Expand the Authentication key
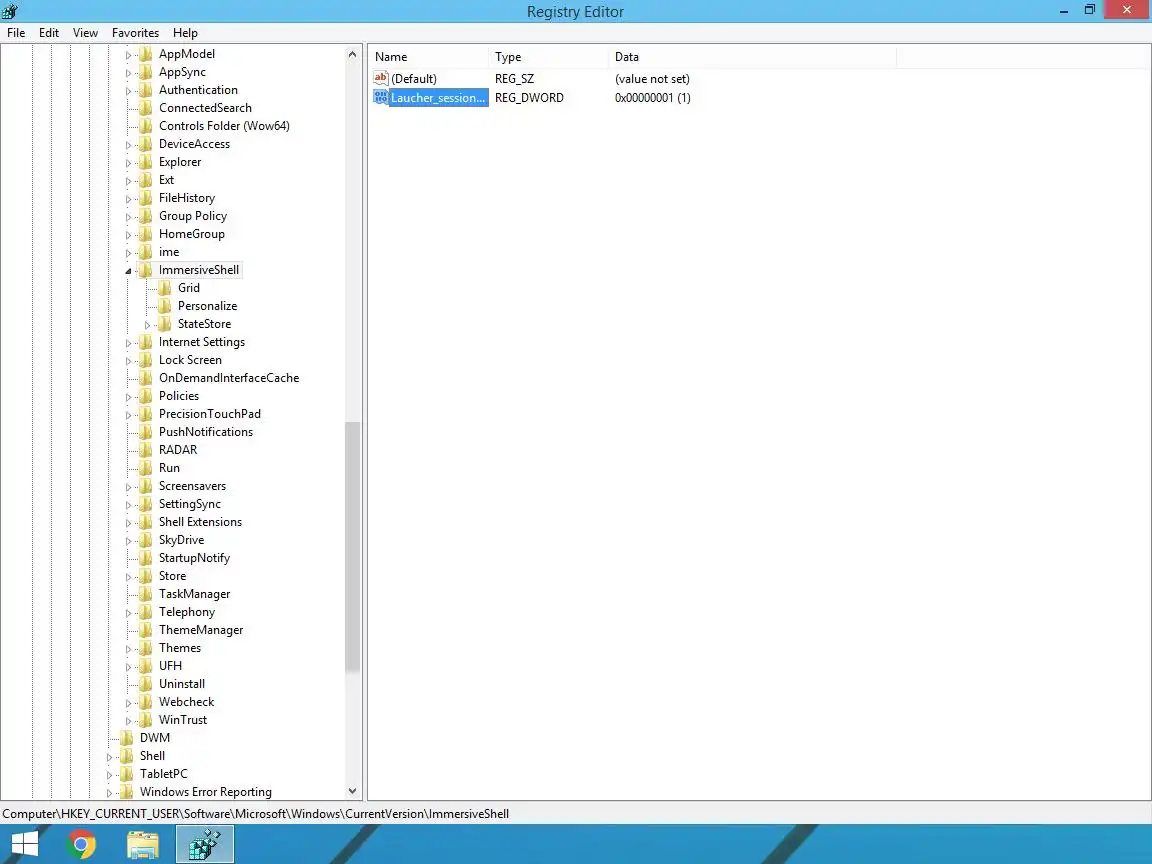1152x864 pixels. pos(128,91)
